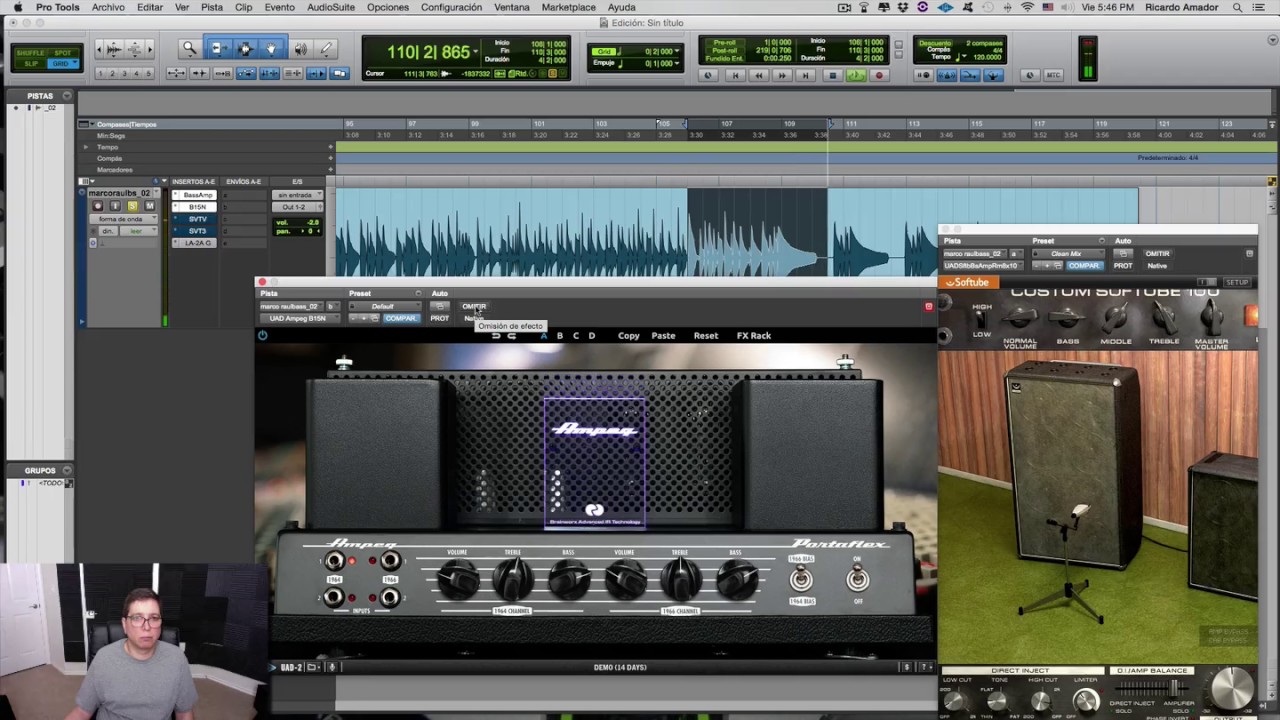Open the Default preset dropdown in UAD plugin
1280x720 pixels.
[x=385, y=306]
